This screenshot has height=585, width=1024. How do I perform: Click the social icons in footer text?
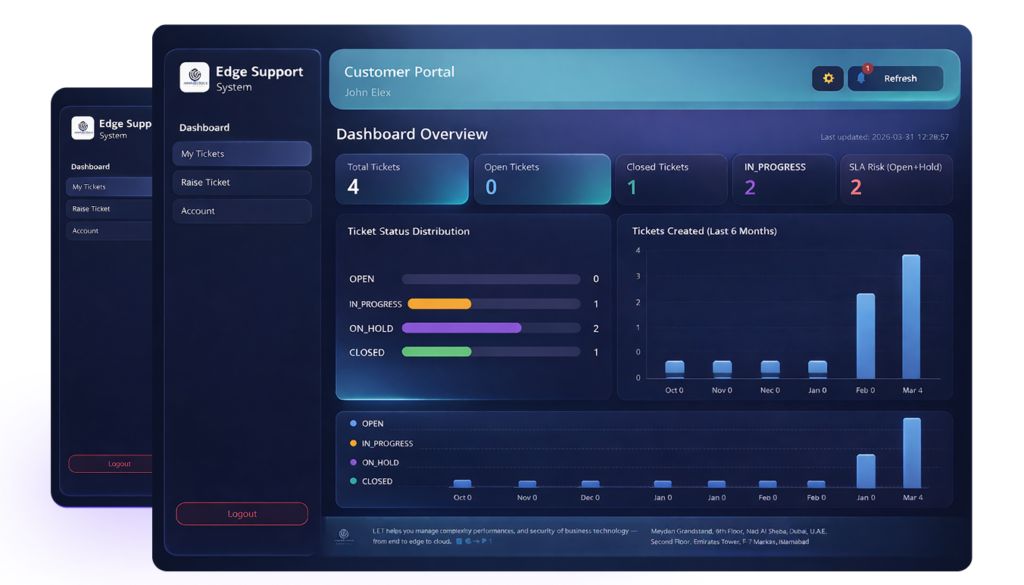pyautogui.click(x=473, y=541)
